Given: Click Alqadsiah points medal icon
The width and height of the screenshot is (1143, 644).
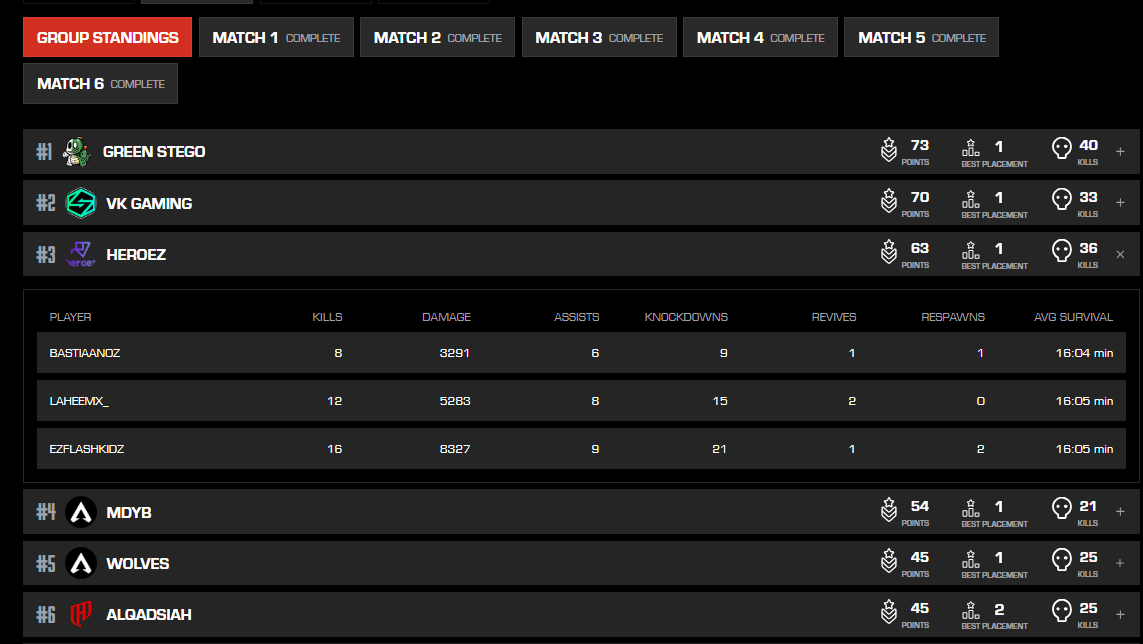Looking at the screenshot, I should point(889,612).
